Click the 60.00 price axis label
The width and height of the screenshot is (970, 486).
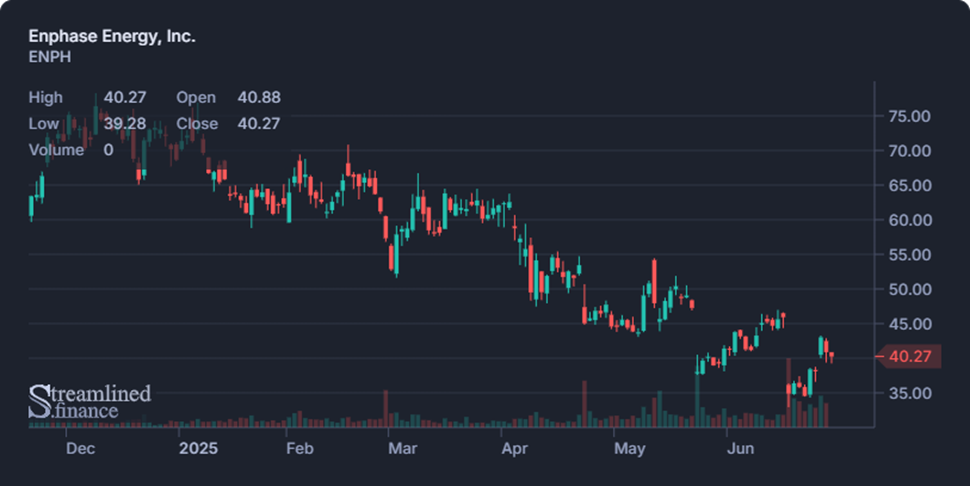(x=909, y=220)
